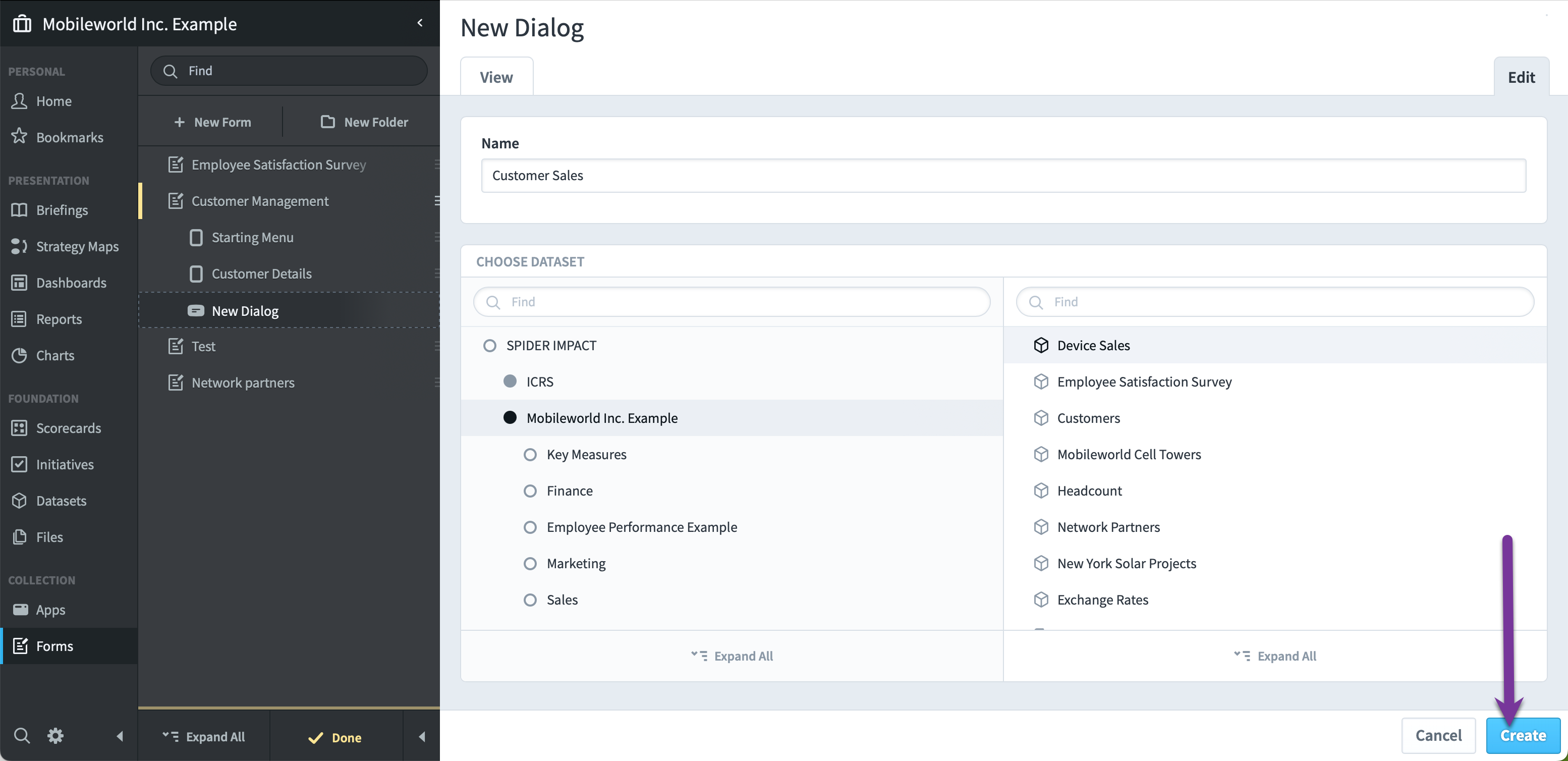Select SPIDER IMPACT organization
Screen dimensions: 1568x761
pyautogui.click(x=732, y=345)
